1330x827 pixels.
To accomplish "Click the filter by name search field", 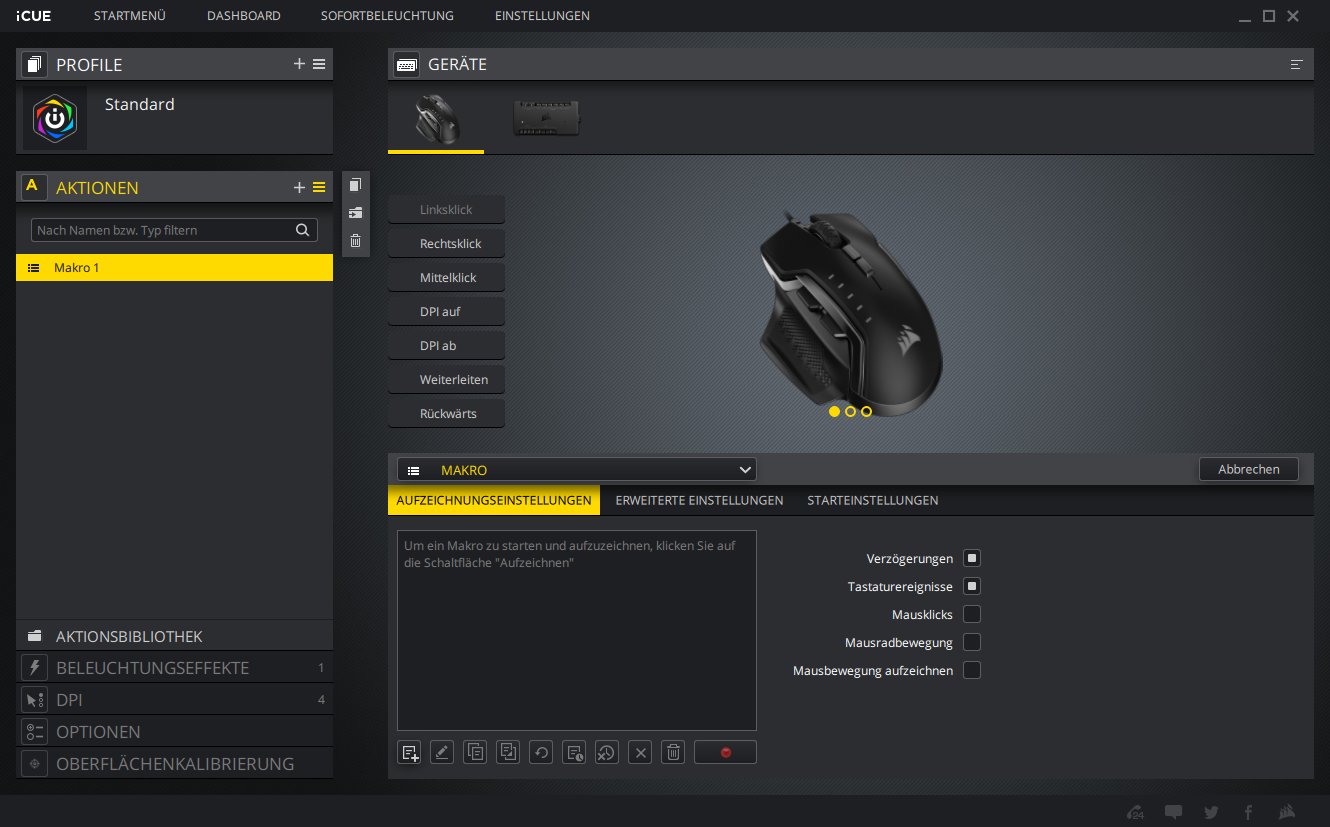I will (x=174, y=230).
